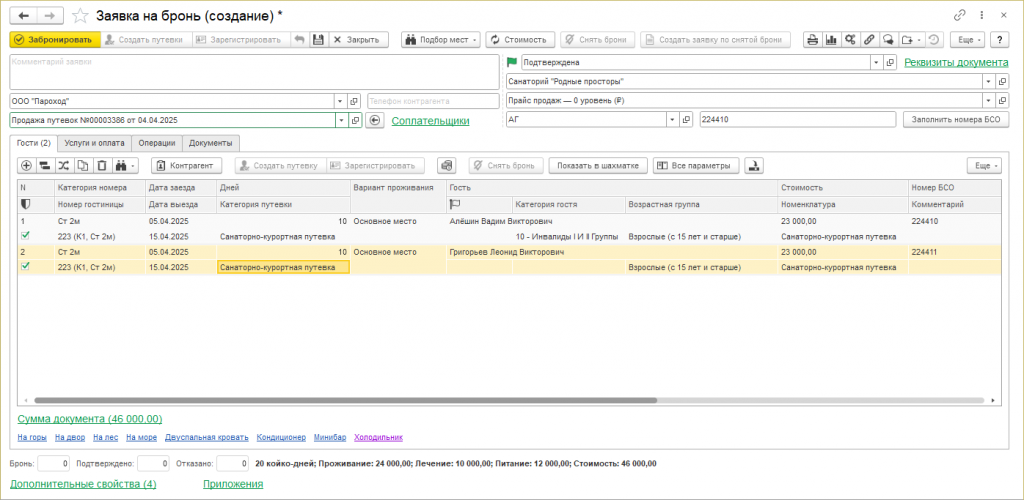Copy the guest row with the copy icon
Screen dimensions: 1024x500
tap(82, 165)
